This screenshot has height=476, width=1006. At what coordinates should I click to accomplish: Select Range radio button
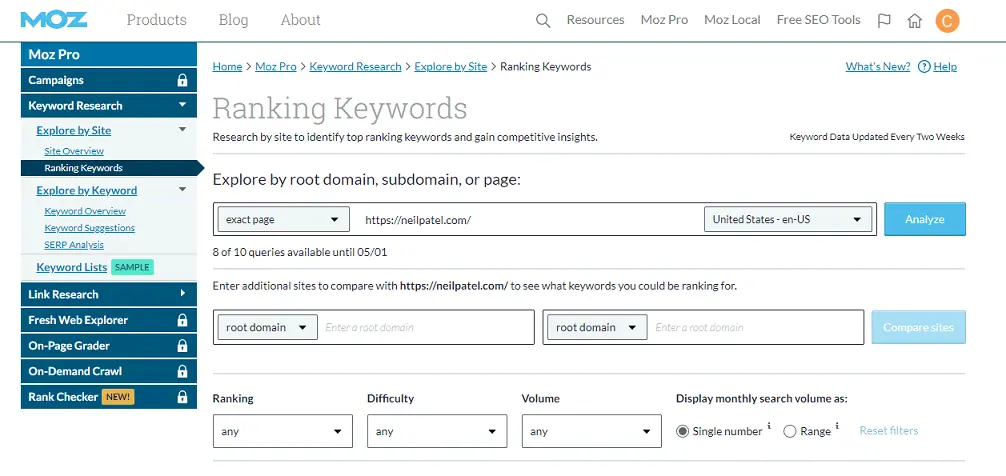click(790, 432)
